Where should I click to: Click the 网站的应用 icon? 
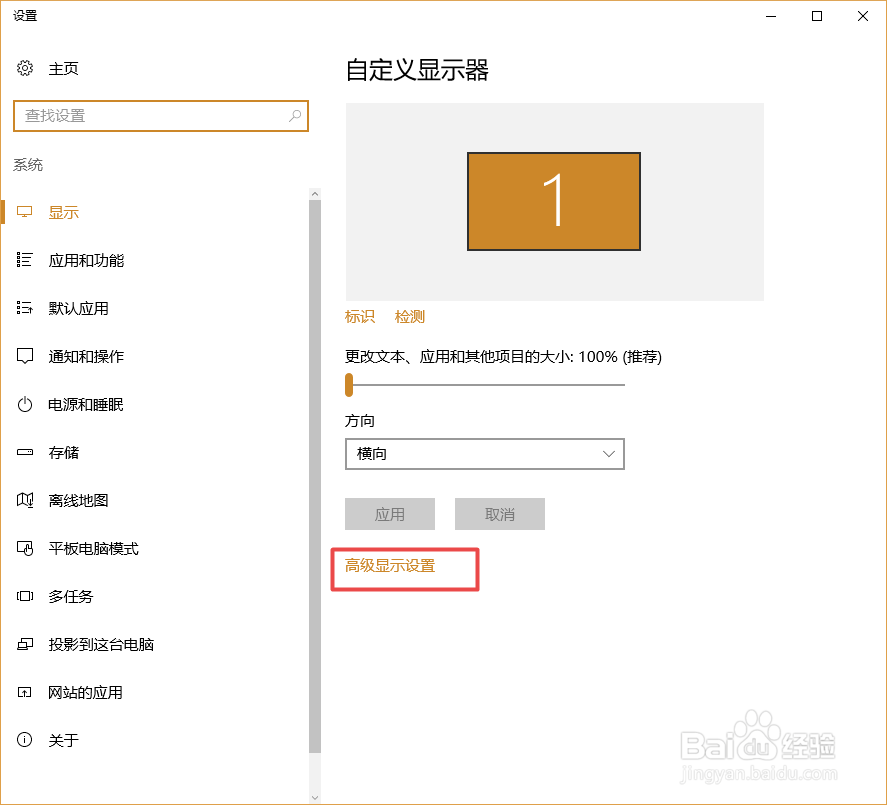click(24, 692)
